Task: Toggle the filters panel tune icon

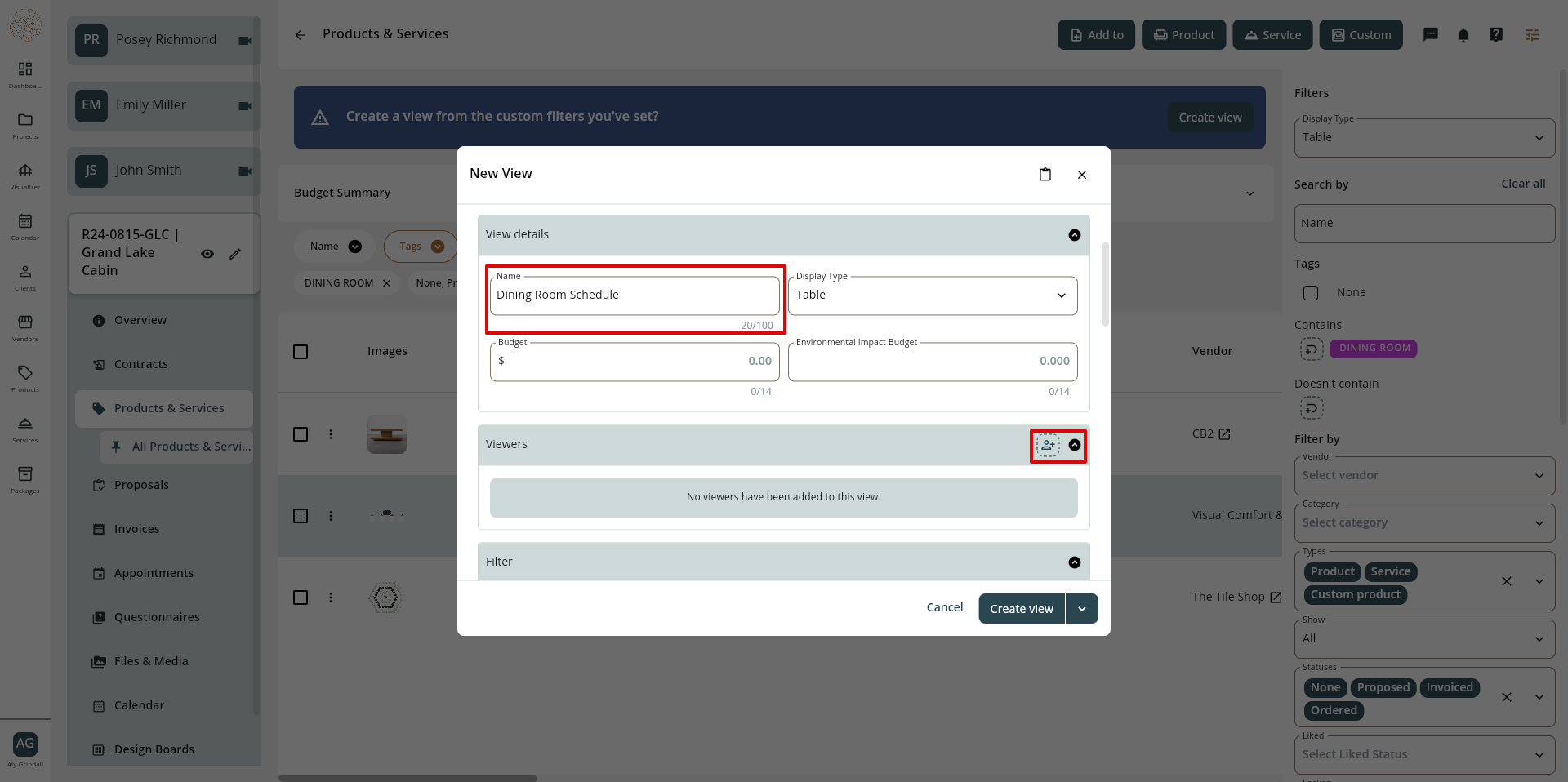Action: tap(1532, 35)
